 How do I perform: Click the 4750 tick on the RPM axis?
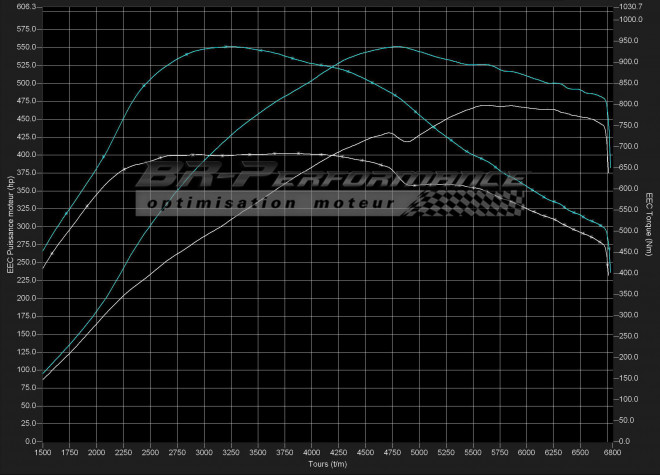click(x=391, y=452)
